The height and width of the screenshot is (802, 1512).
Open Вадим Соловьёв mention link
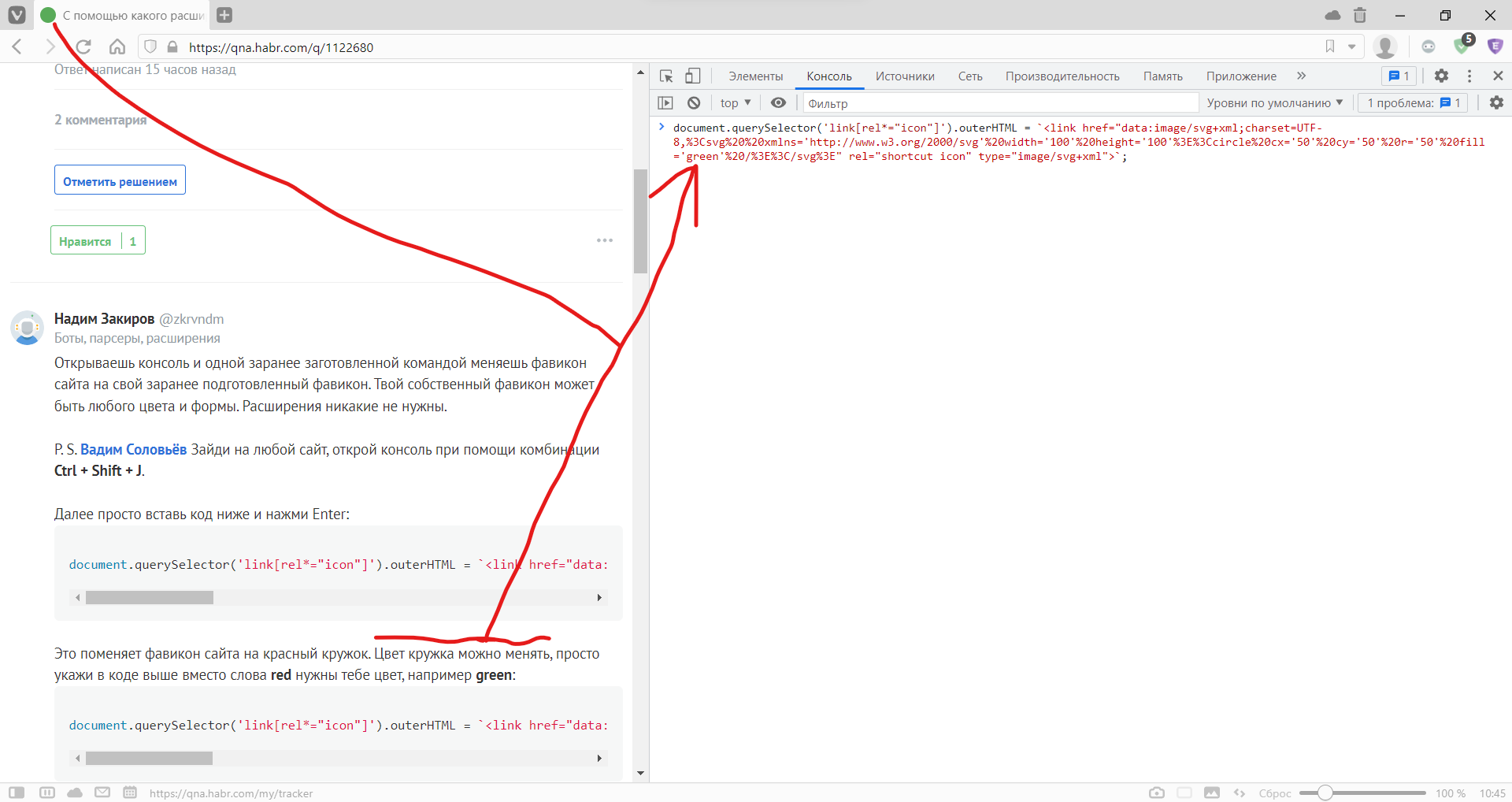[x=133, y=449]
